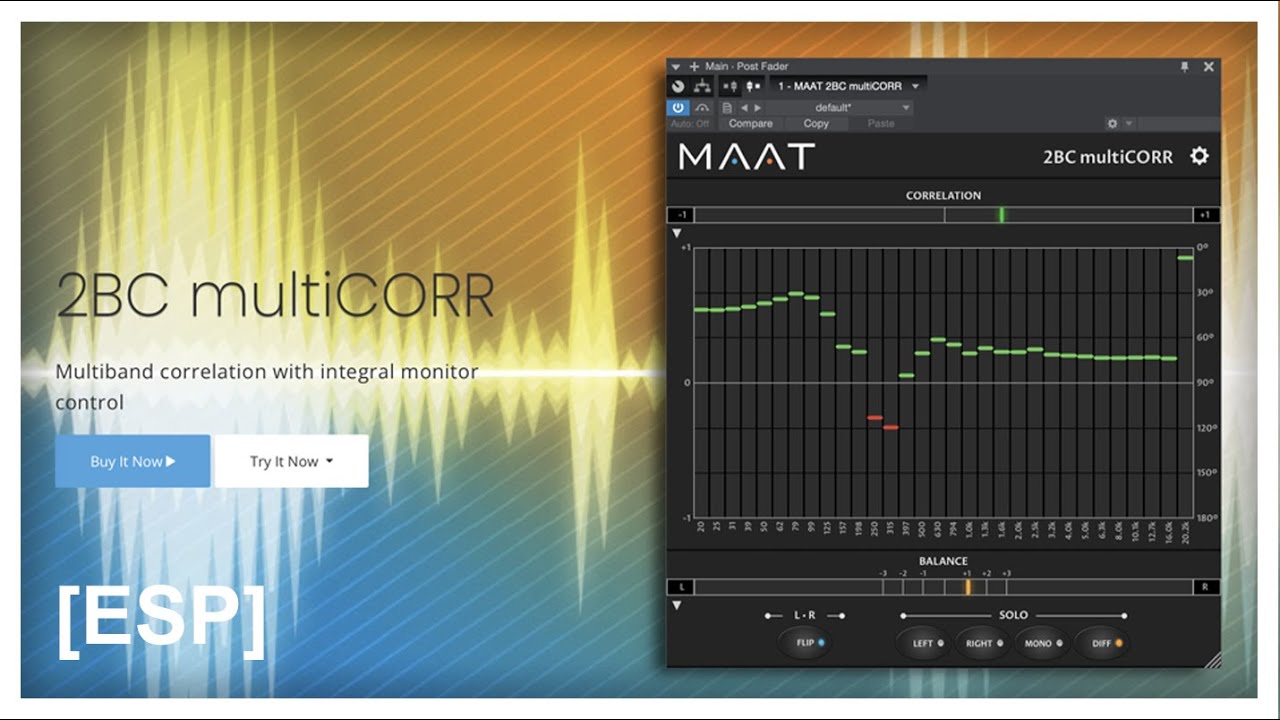Click the Copy button
The height and width of the screenshot is (720, 1280).
coord(816,124)
